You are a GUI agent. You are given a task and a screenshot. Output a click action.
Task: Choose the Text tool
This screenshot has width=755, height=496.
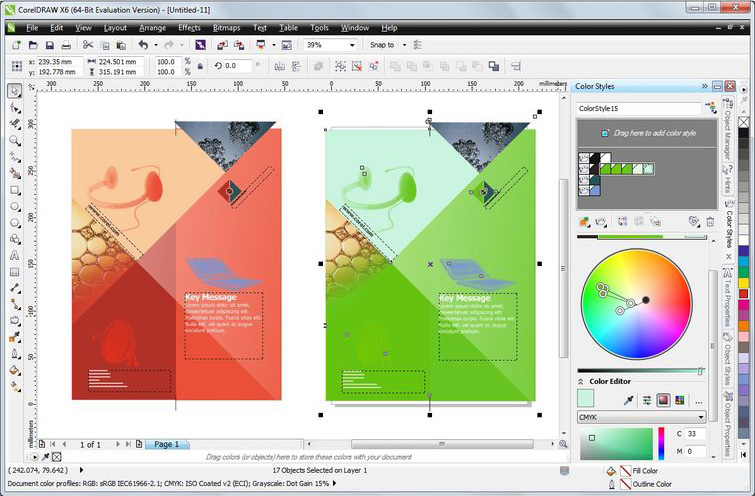[15, 255]
